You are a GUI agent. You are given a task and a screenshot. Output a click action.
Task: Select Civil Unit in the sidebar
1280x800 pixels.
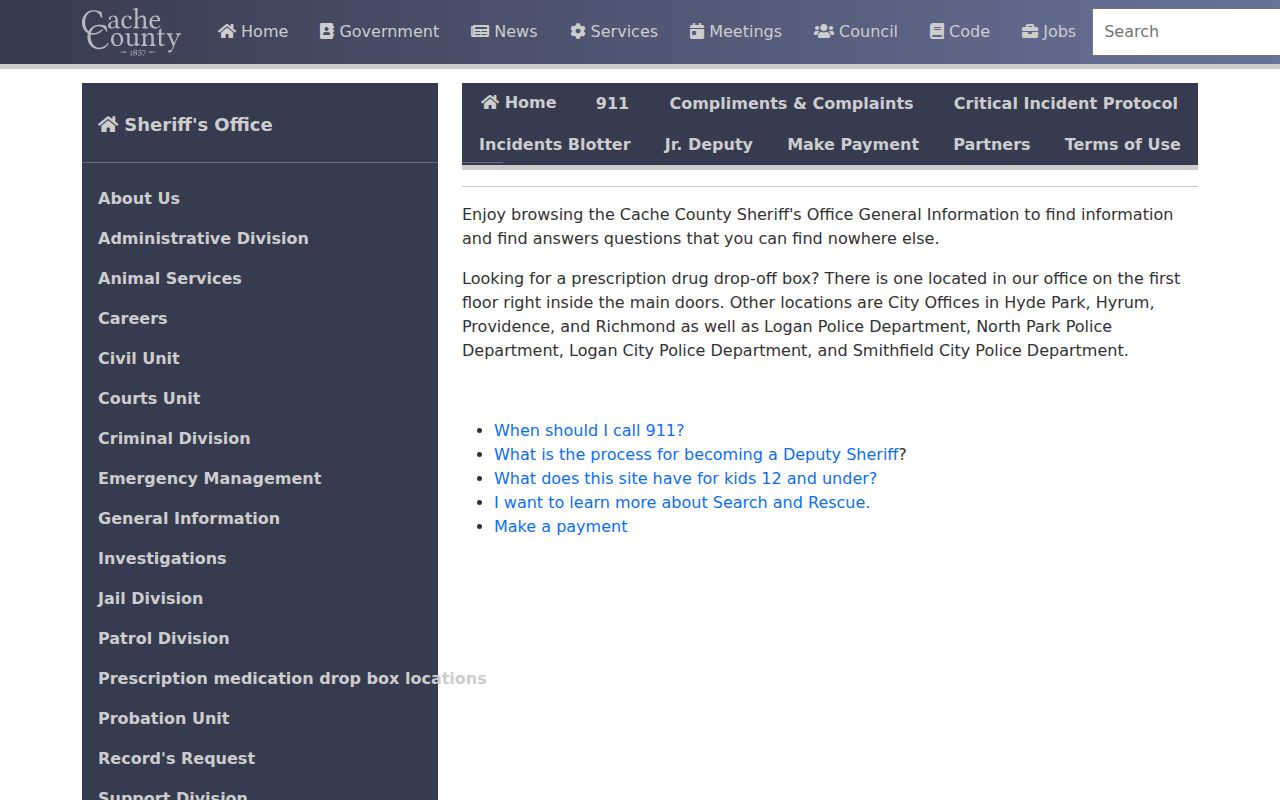point(139,358)
